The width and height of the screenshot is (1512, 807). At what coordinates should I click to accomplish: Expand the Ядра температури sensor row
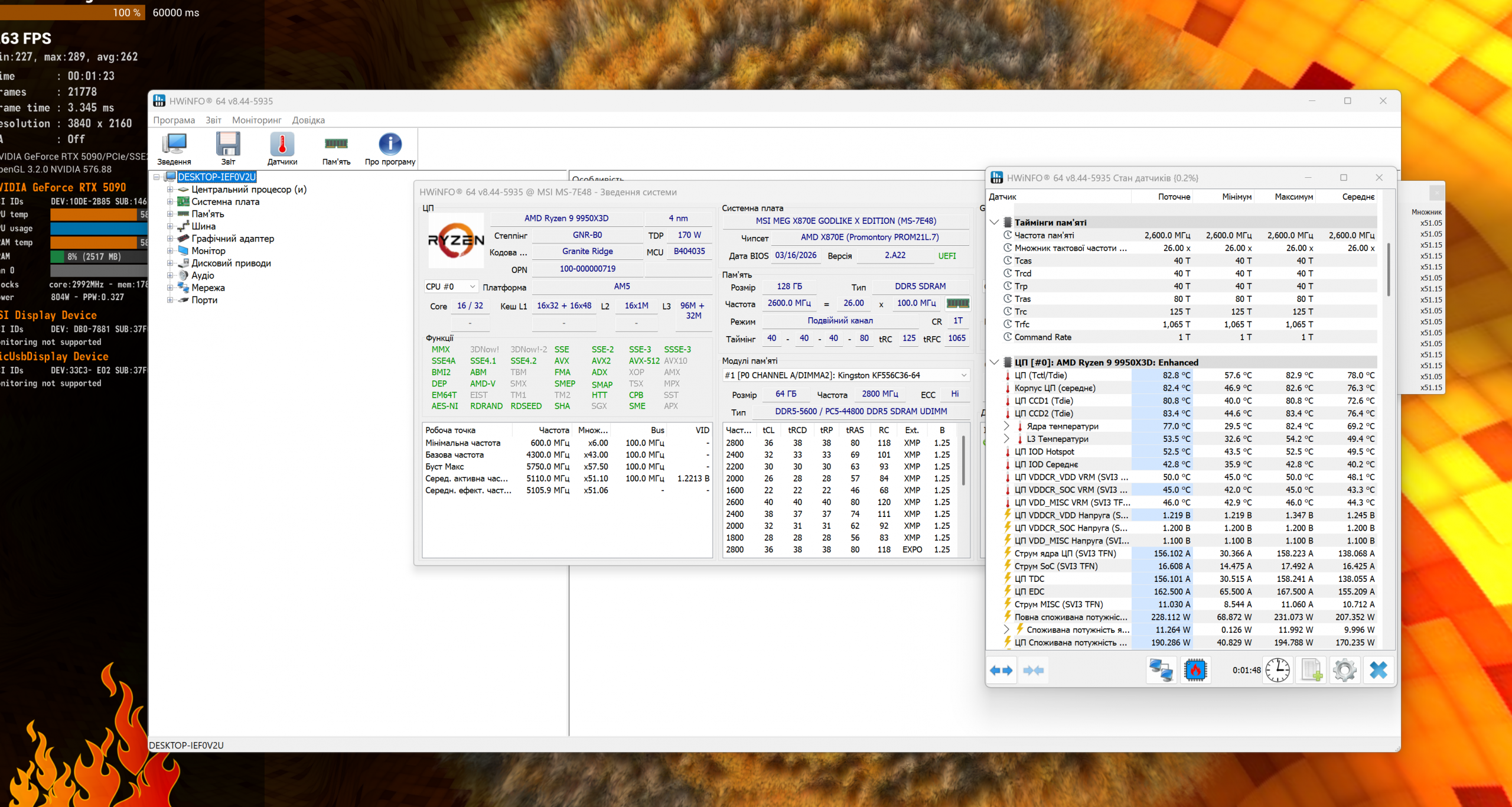(x=1006, y=426)
